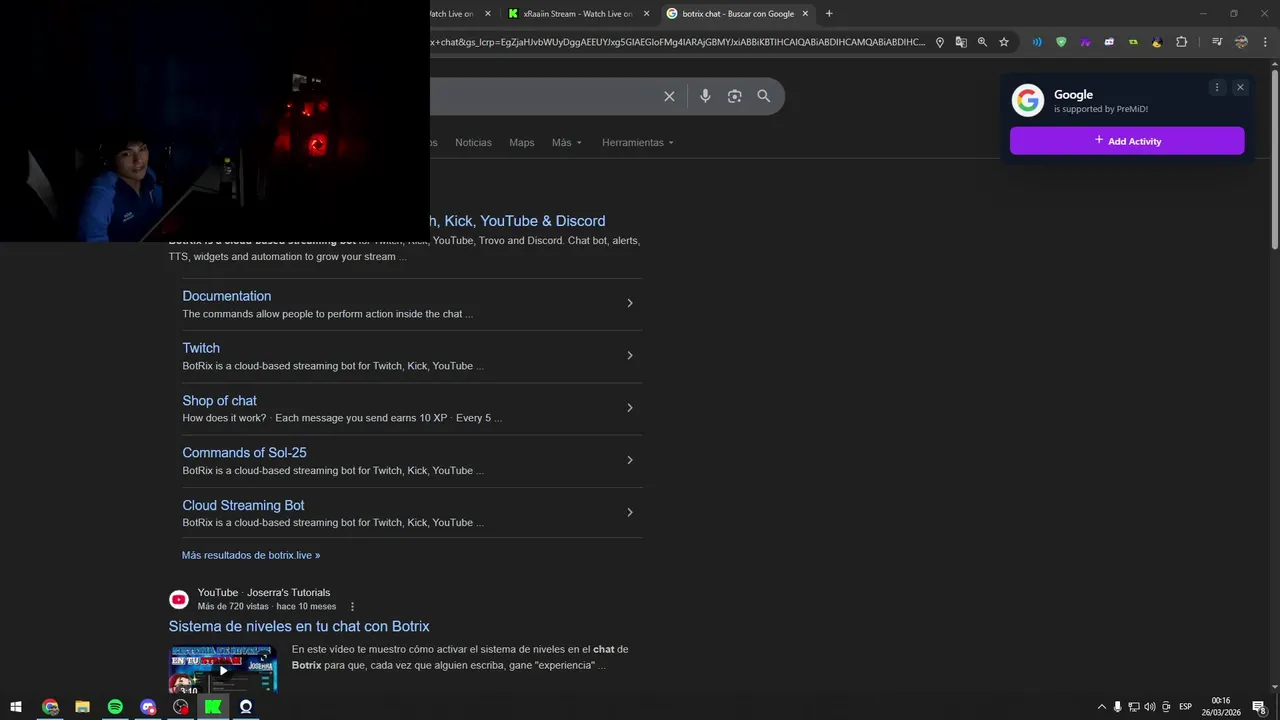Open Discord from the taskbar

(x=148, y=707)
